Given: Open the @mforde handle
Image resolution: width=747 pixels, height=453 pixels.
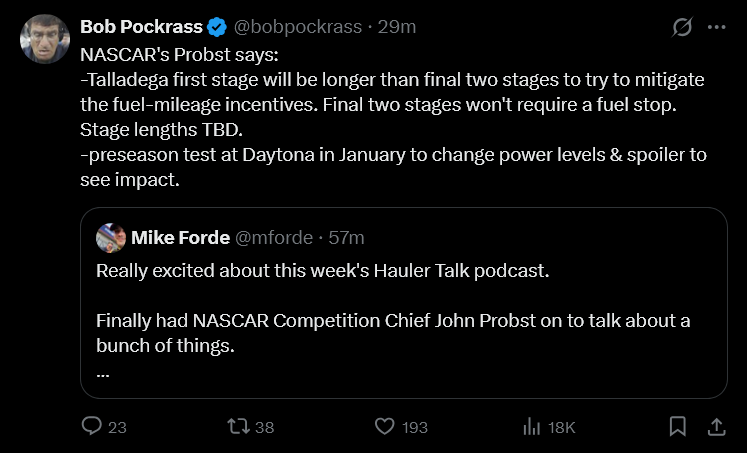Looking at the screenshot, I should pyautogui.click(x=272, y=237).
